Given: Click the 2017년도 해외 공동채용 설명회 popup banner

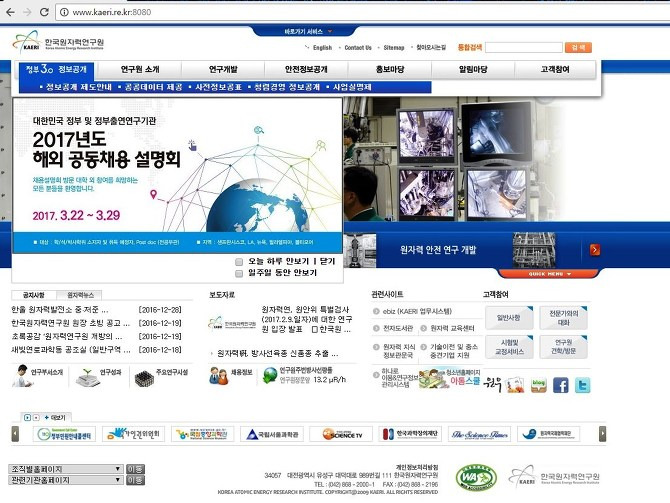Looking at the screenshot, I should click(178, 175).
